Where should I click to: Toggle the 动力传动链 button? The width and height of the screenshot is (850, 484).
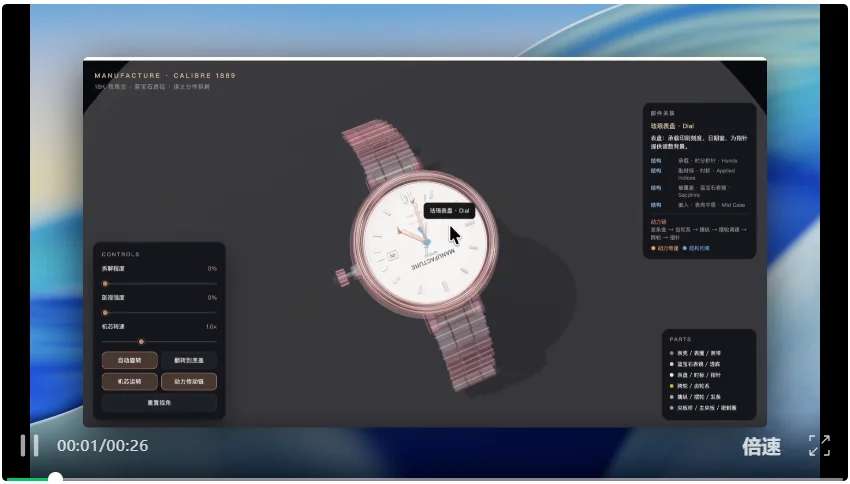click(189, 382)
